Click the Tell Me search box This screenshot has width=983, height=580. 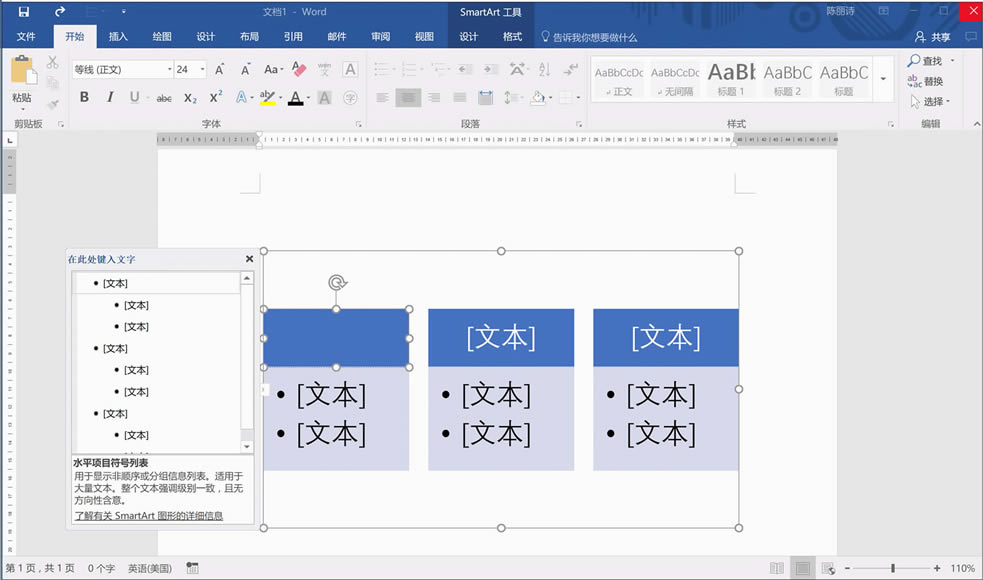click(x=589, y=38)
